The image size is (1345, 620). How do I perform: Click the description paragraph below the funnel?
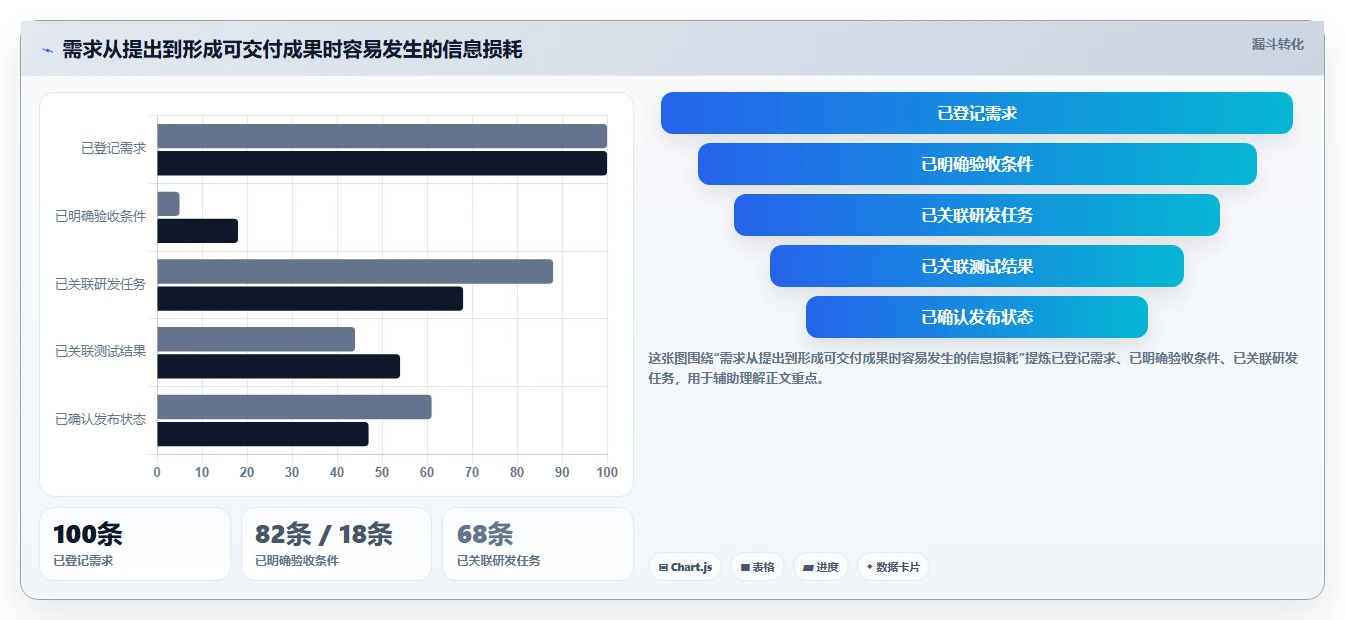click(x=973, y=368)
